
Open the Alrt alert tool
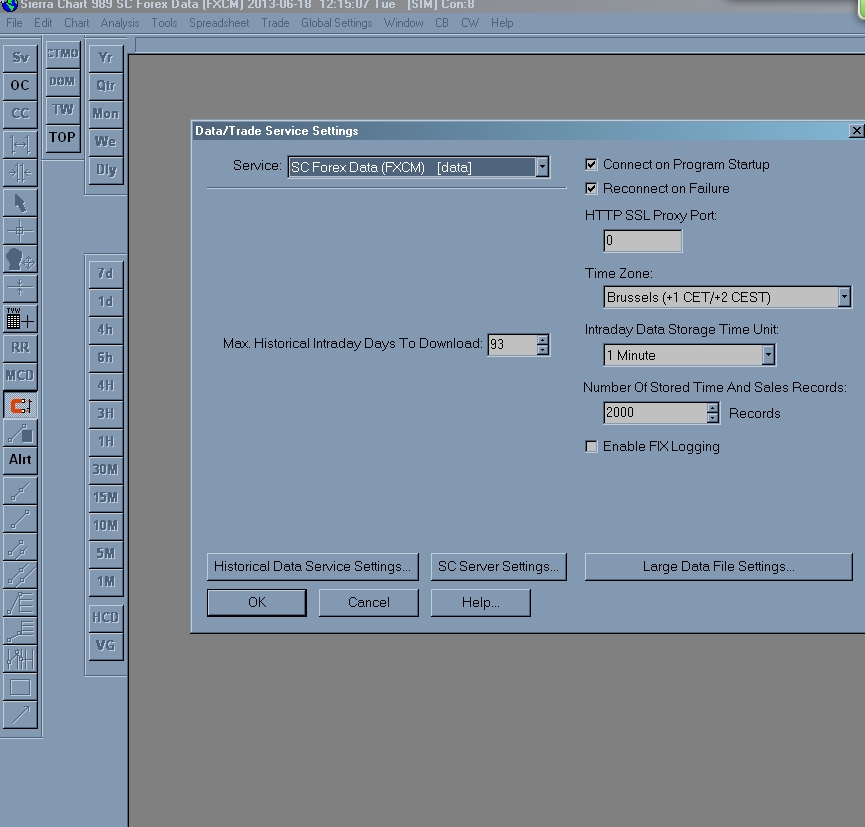click(x=20, y=460)
